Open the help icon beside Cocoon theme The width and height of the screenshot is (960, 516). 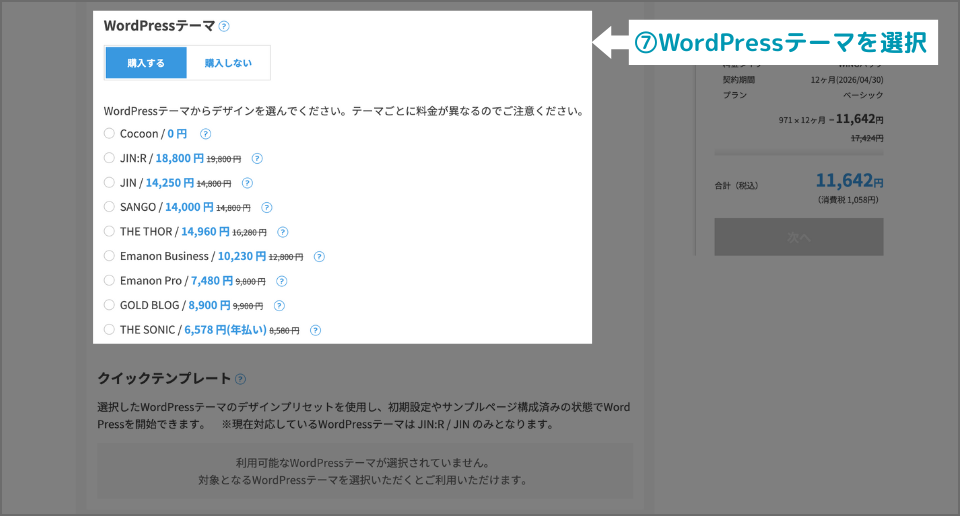[205, 133]
